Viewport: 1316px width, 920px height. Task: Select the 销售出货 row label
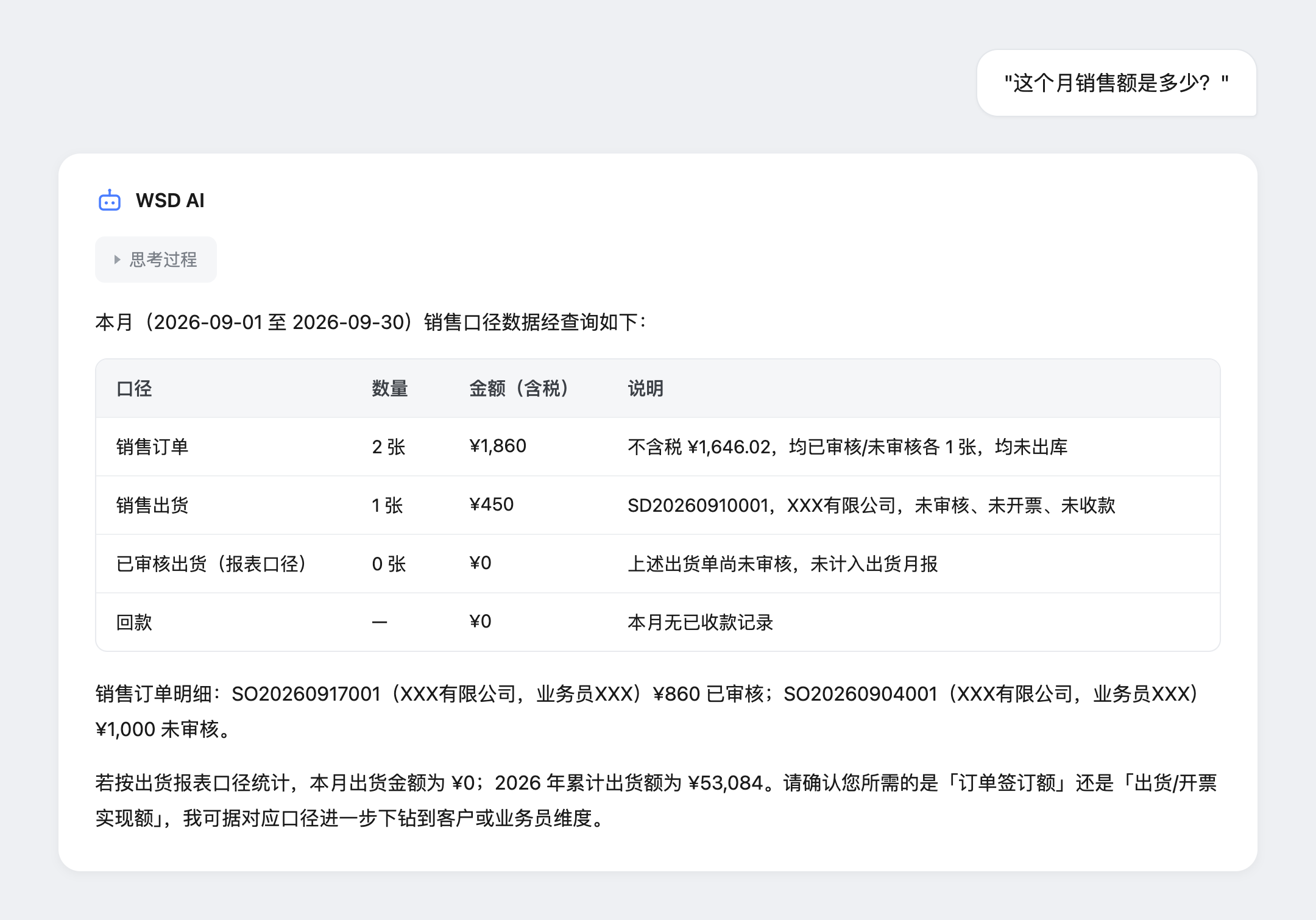152,505
